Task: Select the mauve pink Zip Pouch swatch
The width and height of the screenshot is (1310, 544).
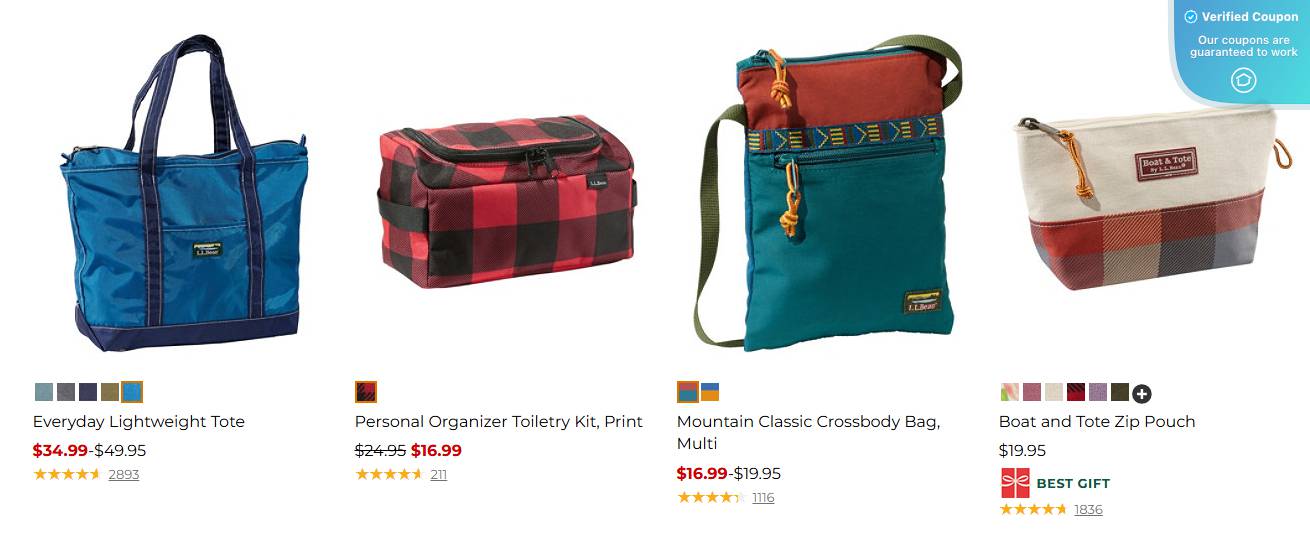Action: coord(1032,392)
